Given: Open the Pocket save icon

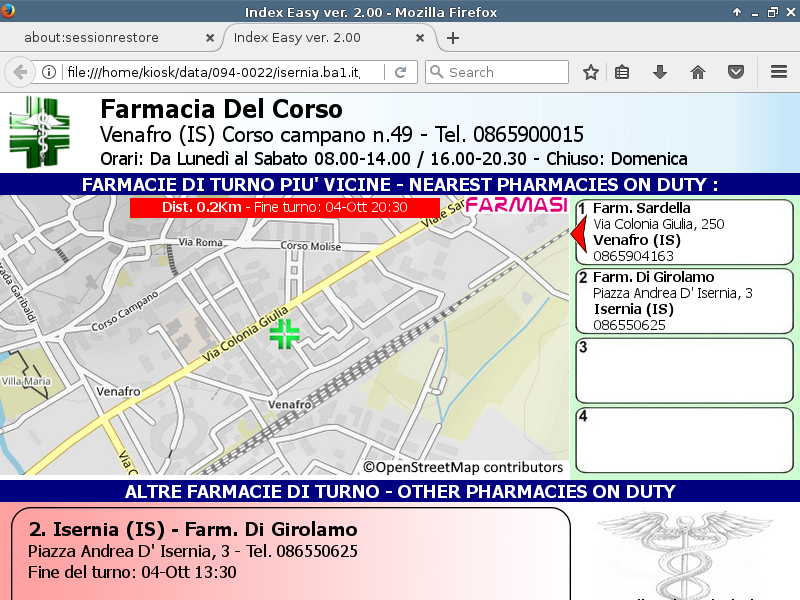Looking at the screenshot, I should [x=736, y=72].
